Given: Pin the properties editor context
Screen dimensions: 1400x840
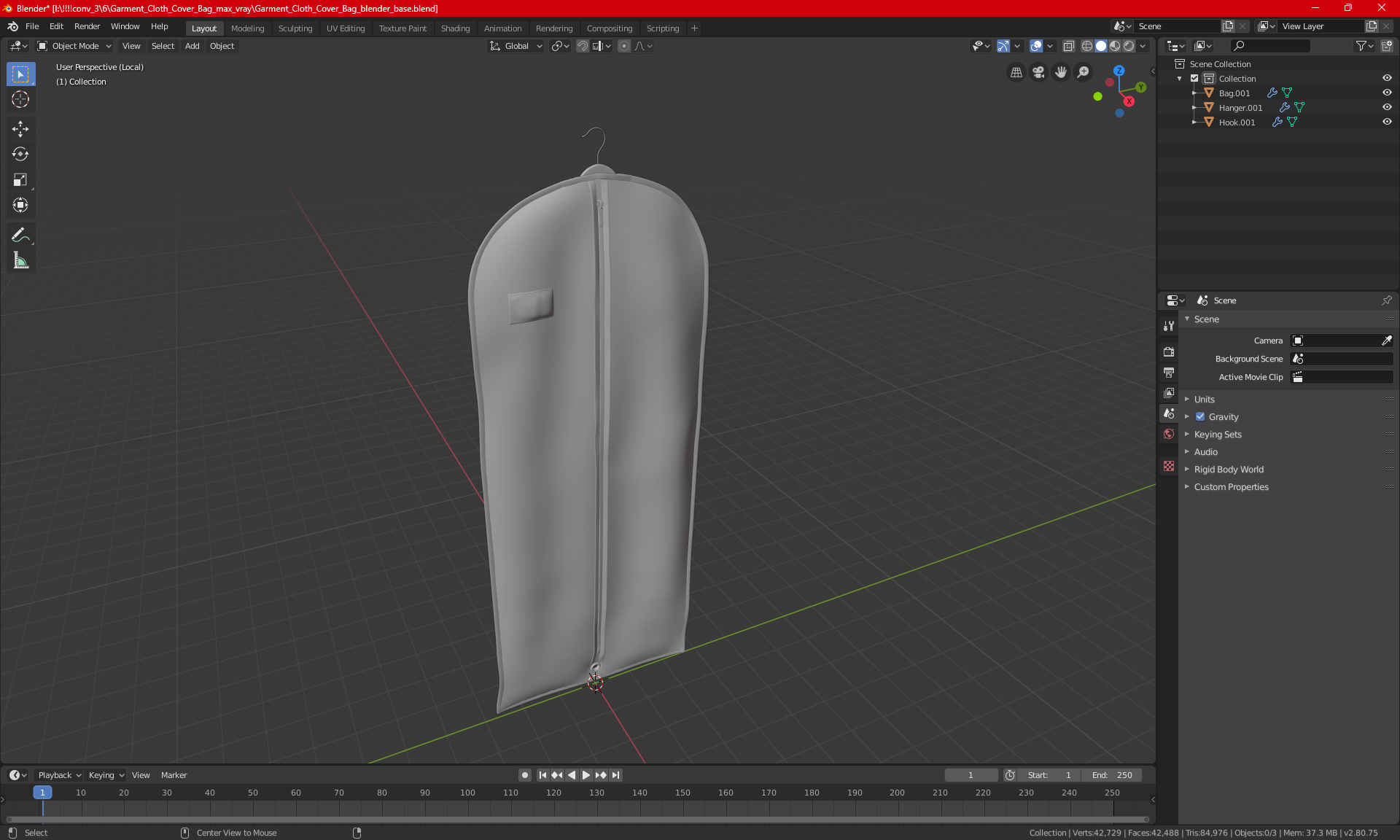Looking at the screenshot, I should [1386, 300].
